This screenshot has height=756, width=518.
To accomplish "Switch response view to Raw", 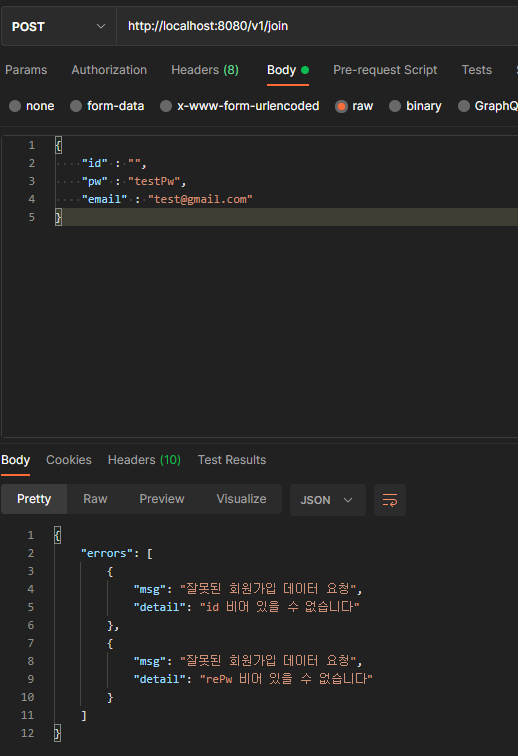I will tap(95, 499).
